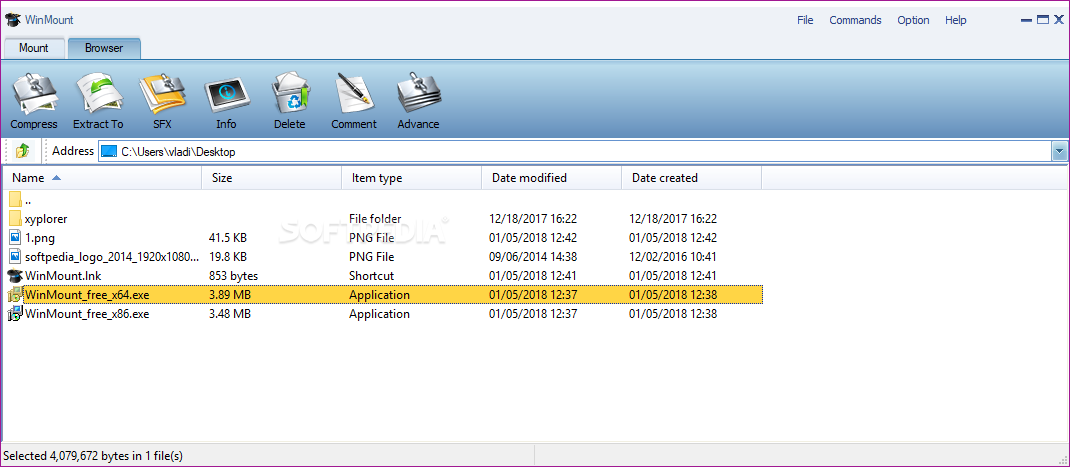The width and height of the screenshot is (1070, 467).
Task: Sort by the Date created column header
Action: (x=691, y=178)
